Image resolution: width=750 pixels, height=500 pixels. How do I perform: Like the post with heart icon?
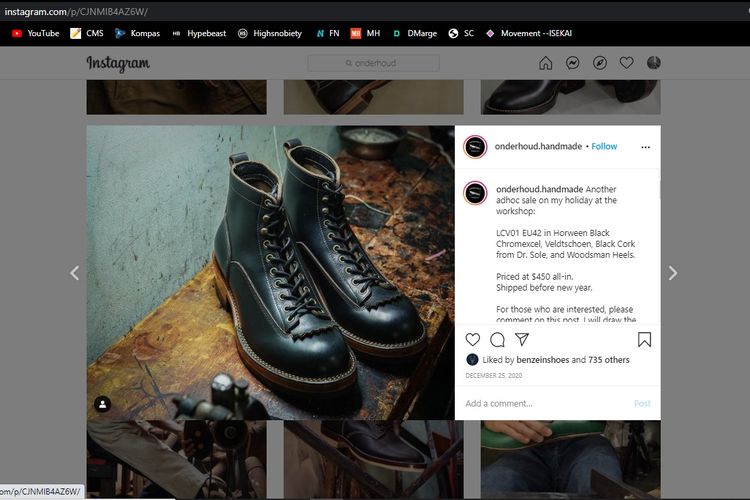[x=473, y=340]
